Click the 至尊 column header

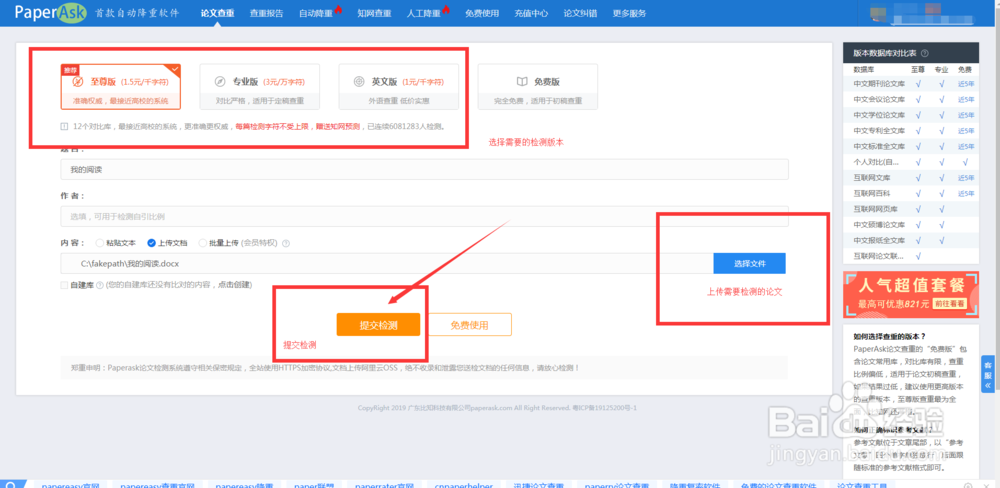tap(918, 69)
